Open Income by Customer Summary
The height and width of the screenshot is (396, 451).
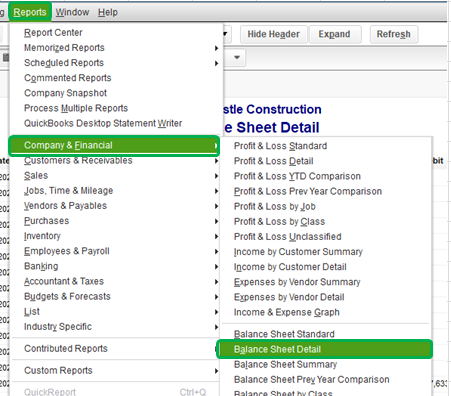326,252
